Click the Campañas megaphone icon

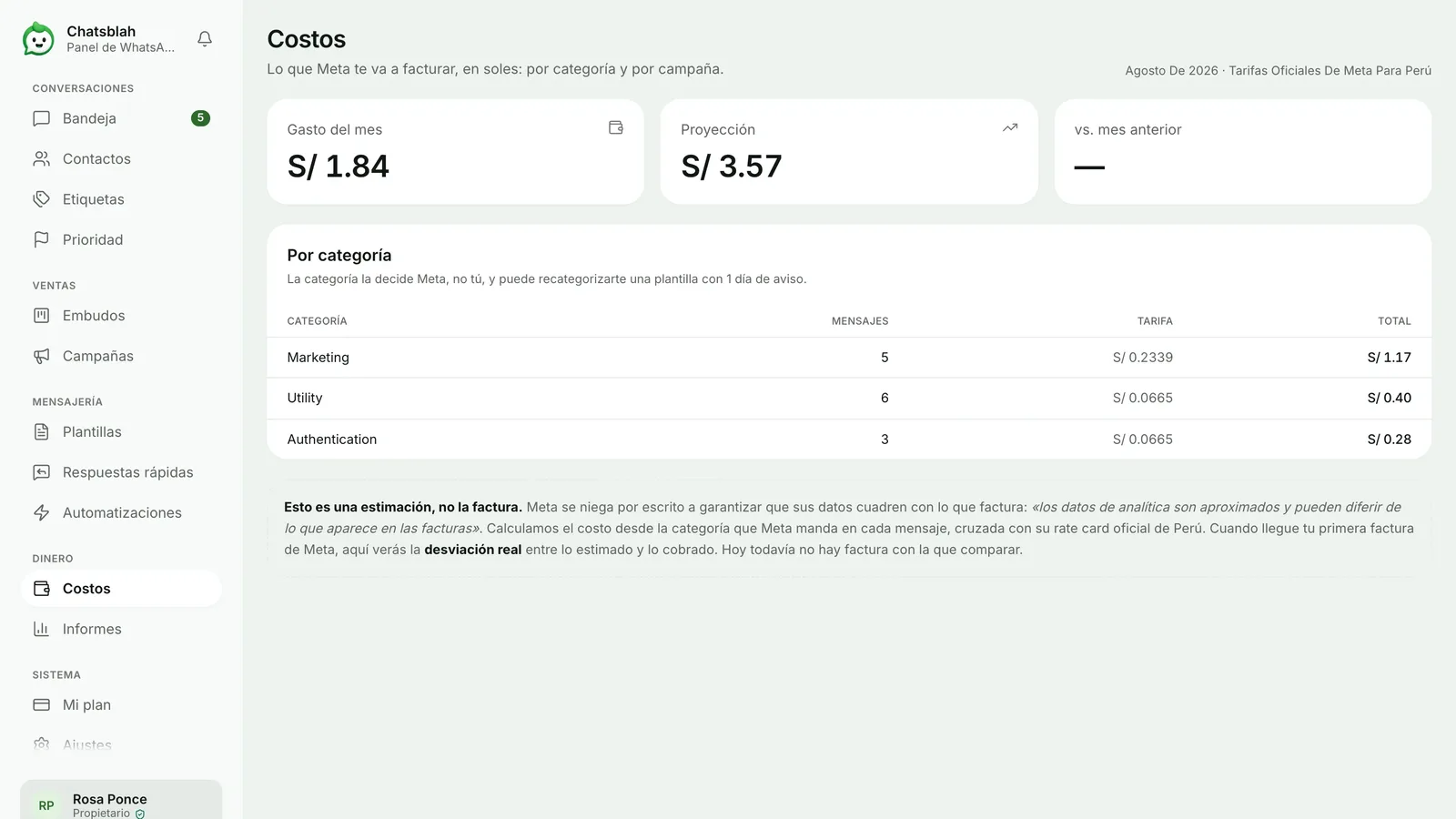(x=42, y=356)
